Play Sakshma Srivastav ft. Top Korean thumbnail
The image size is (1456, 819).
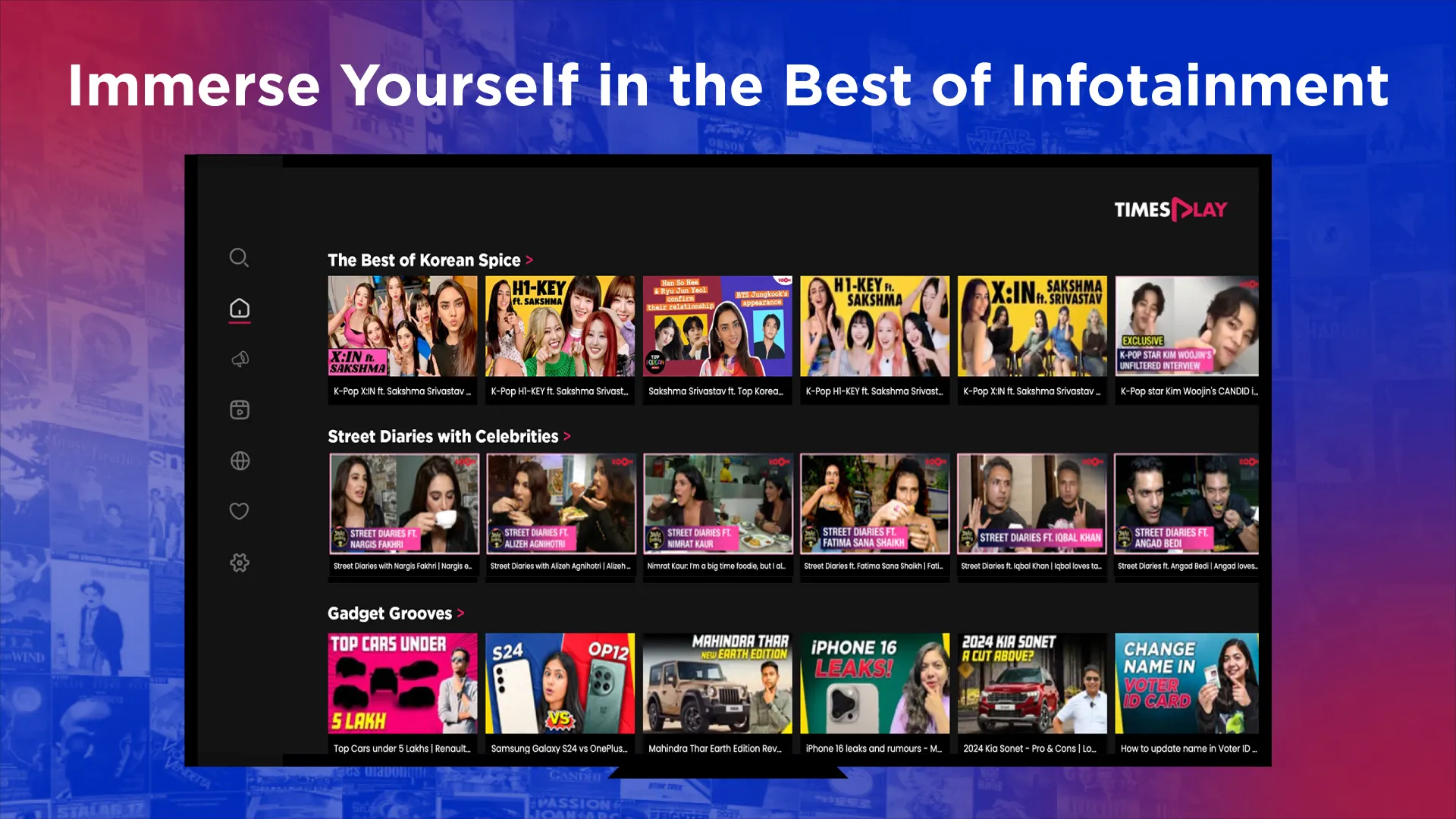click(717, 326)
